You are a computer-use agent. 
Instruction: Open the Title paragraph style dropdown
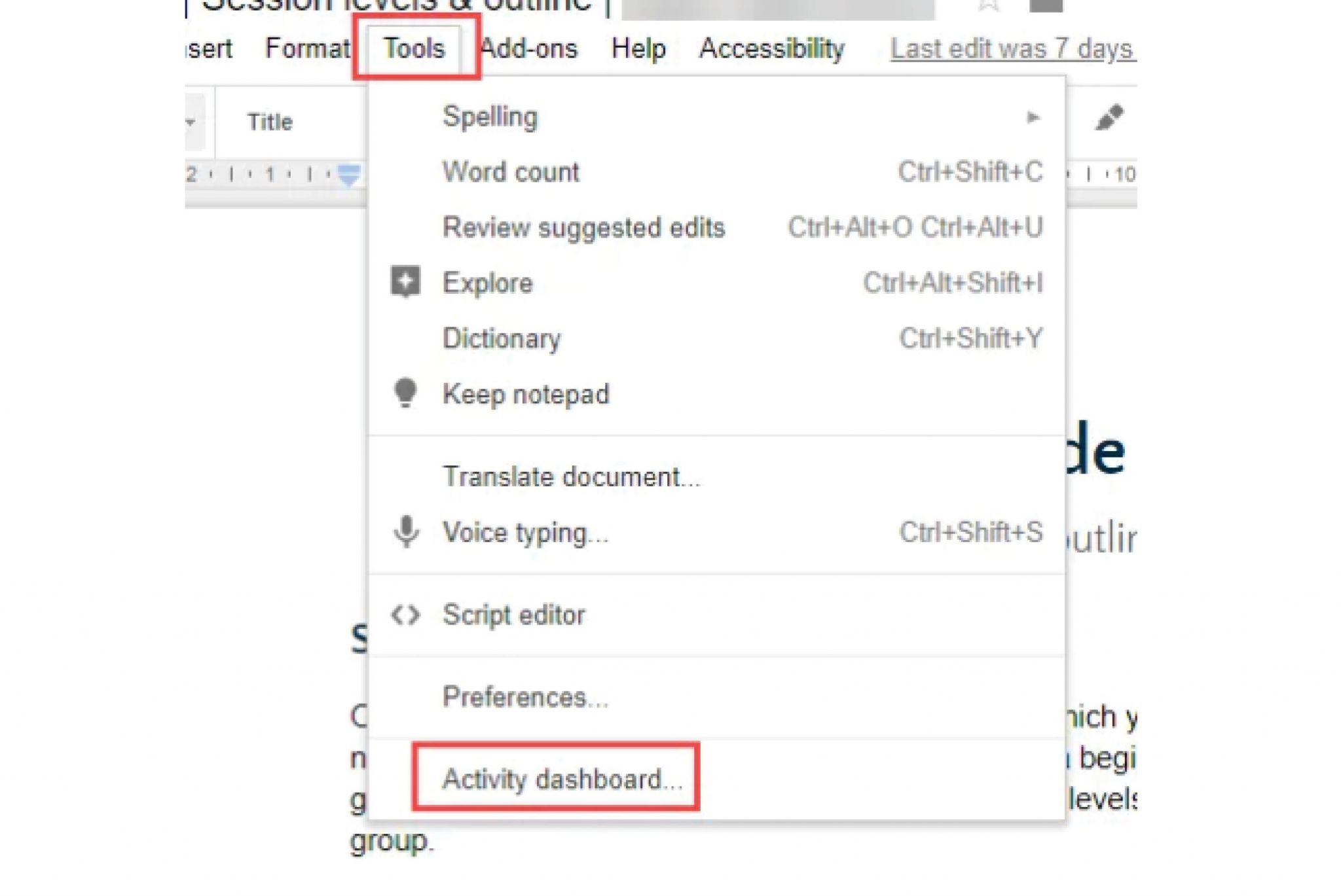tap(270, 122)
